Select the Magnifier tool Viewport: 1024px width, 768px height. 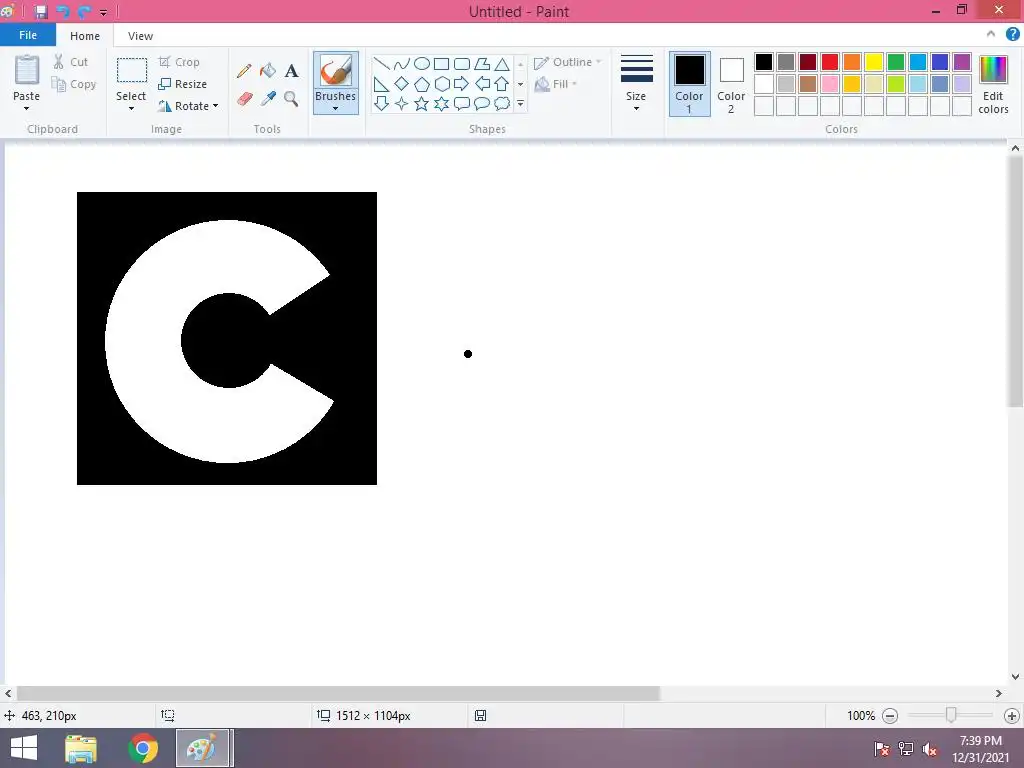point(291,99)
